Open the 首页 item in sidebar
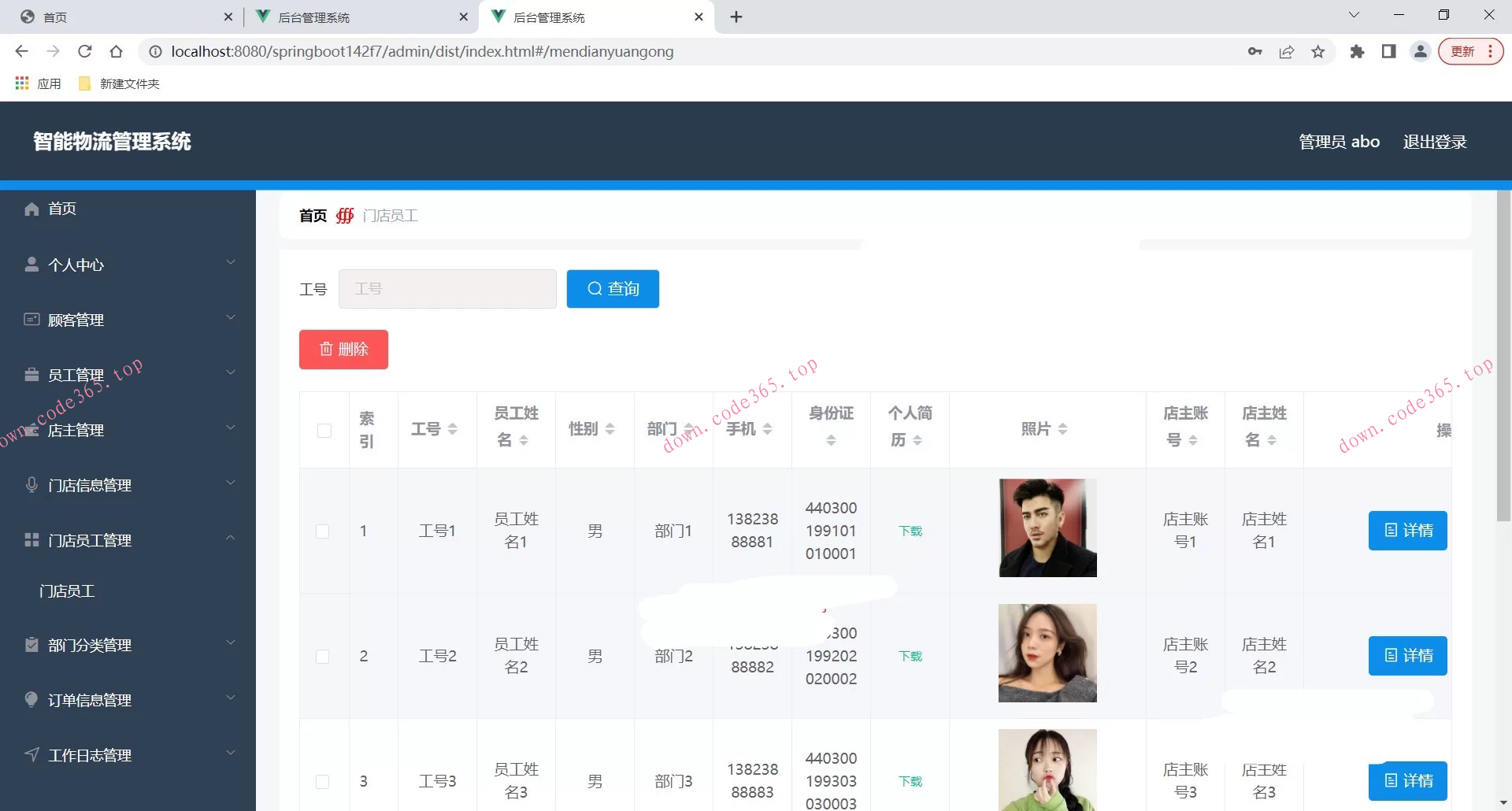This screenshot has width=1512, height=811. (x=62, y=209)
